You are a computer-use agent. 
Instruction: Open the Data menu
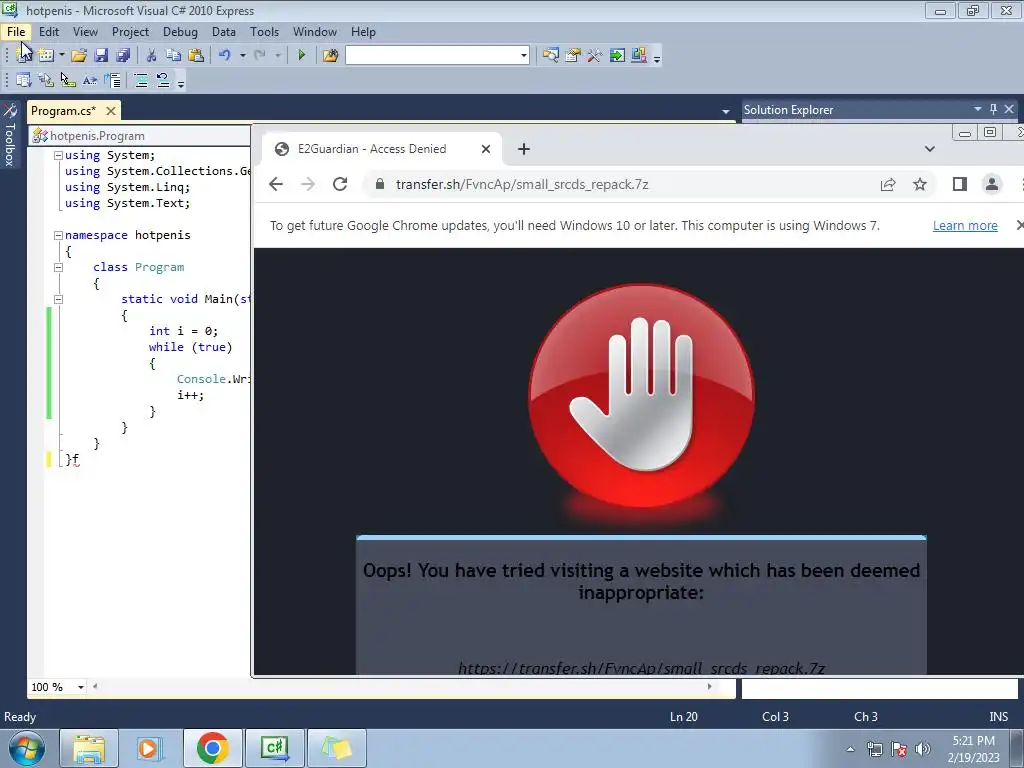(x=224, y=31)
